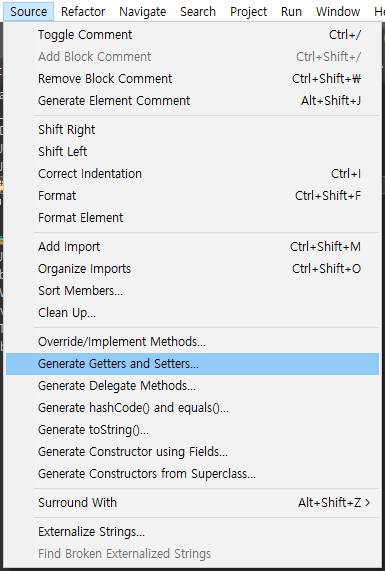Choose Remove Block Comment
This screenshot has height=571, width=385.
click(192, 79)
